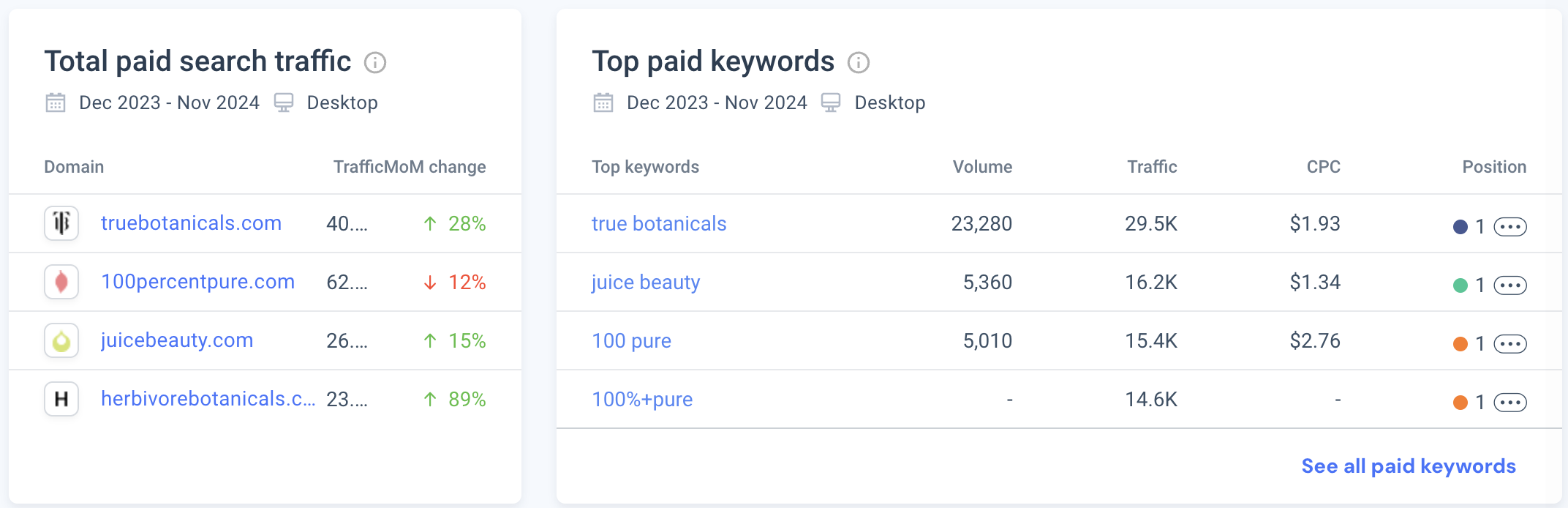The width and height of the screenshot is (1568, 508).
Task: Click info icon beside Top paid keywords
Action: 859,63
